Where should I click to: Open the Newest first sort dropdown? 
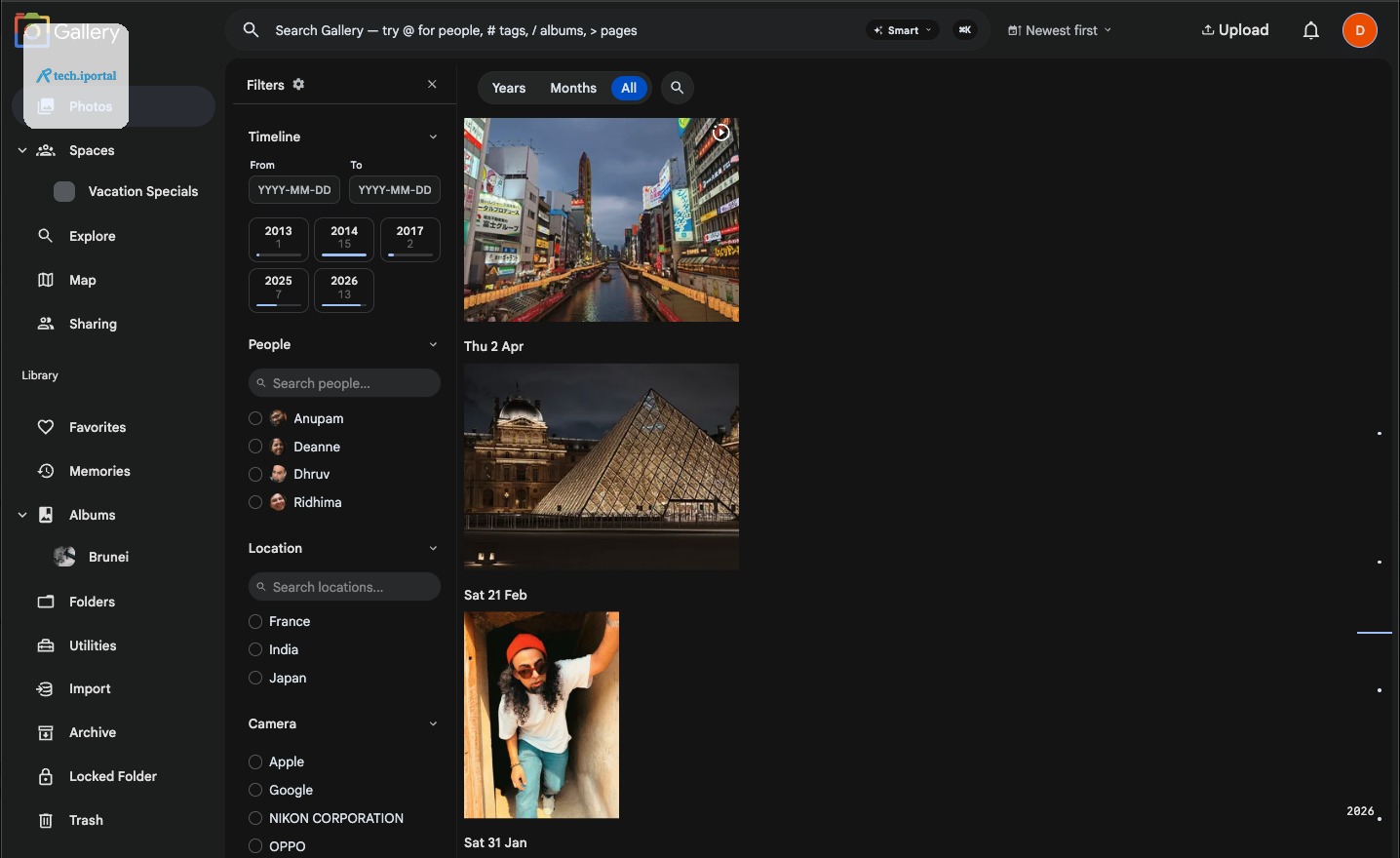[1060, 30]
